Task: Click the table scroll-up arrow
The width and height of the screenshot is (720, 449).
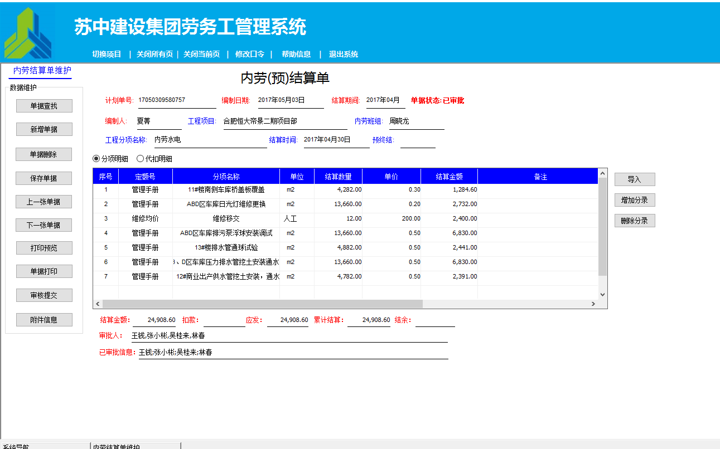Action: click(602, 174)
